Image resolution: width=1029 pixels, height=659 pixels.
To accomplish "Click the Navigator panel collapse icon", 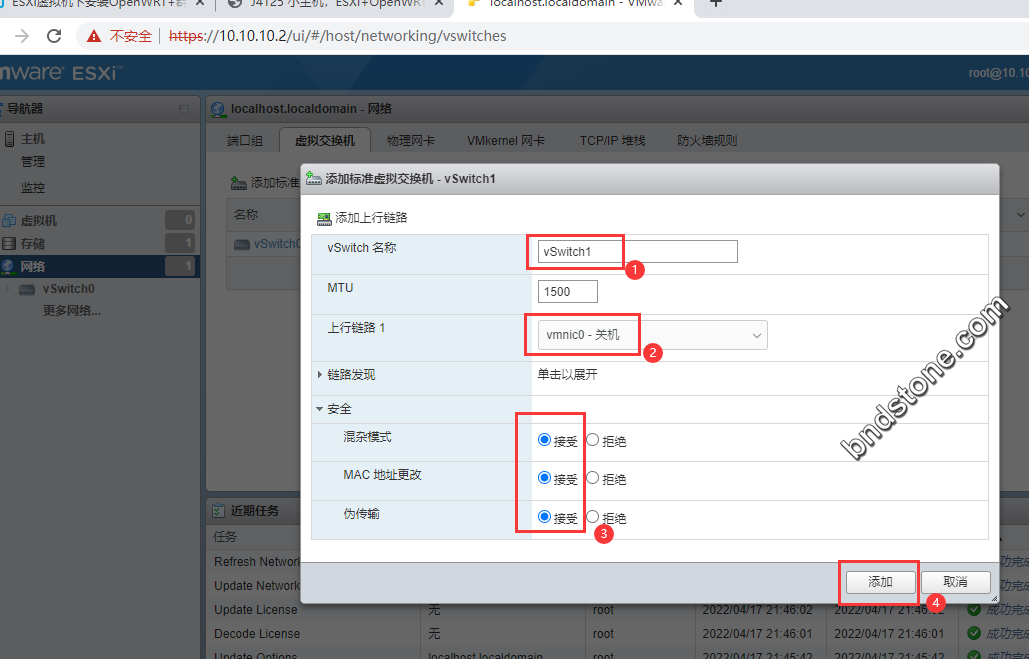I will (184, 109).
